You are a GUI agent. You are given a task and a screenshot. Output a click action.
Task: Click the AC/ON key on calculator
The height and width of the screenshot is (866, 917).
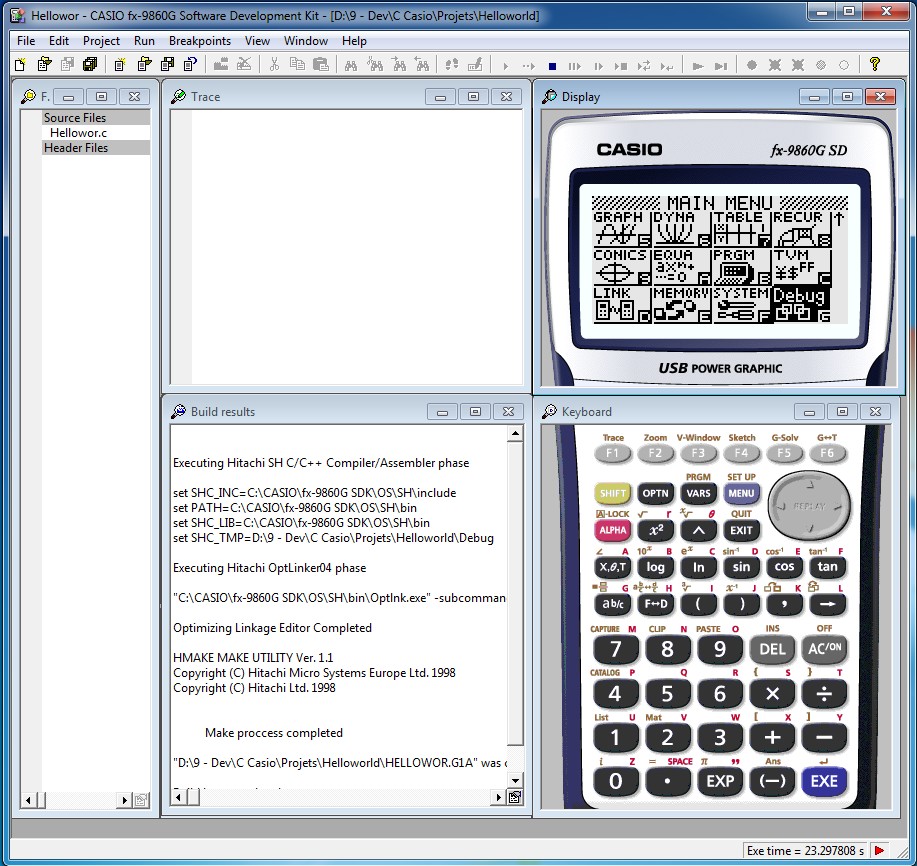click(x=824, y=648)
